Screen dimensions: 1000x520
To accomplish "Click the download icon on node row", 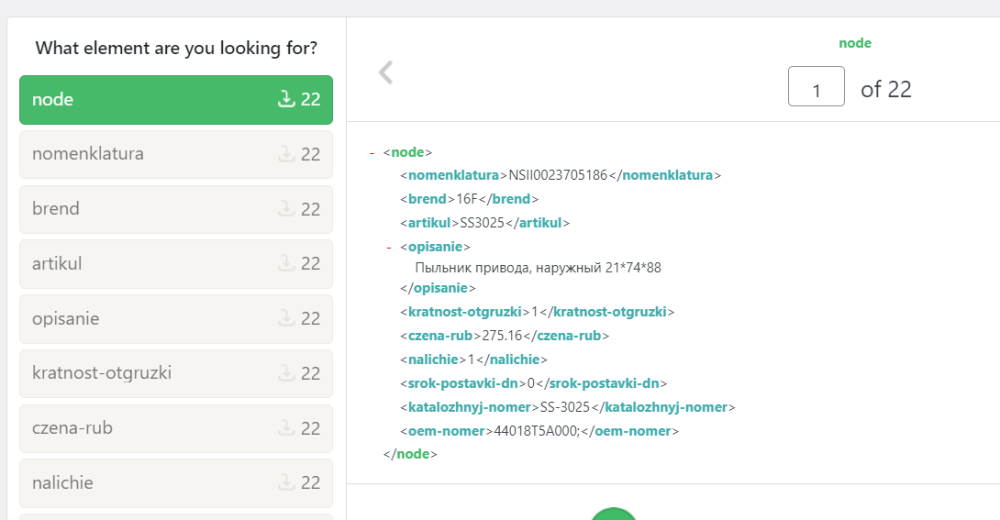I will pos(286,99).
